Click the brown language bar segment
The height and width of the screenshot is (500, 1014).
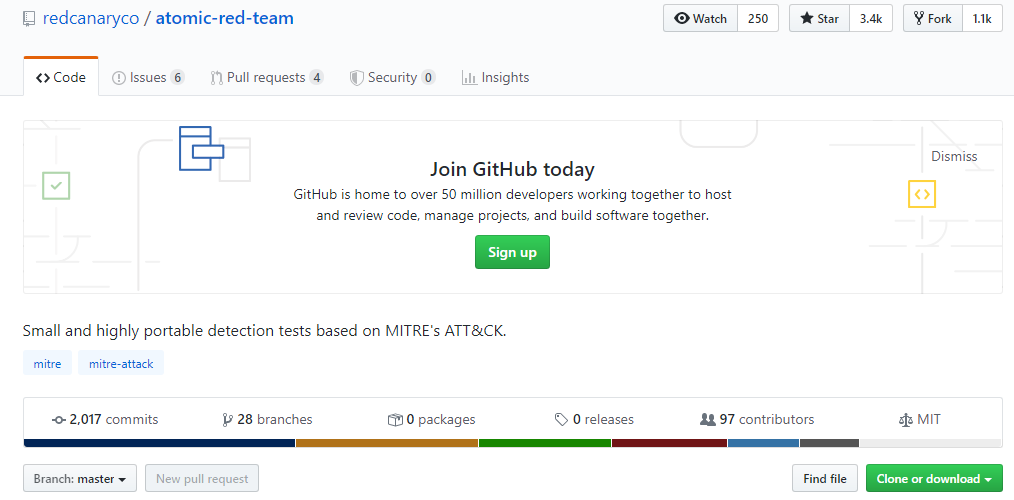[387, 443]
